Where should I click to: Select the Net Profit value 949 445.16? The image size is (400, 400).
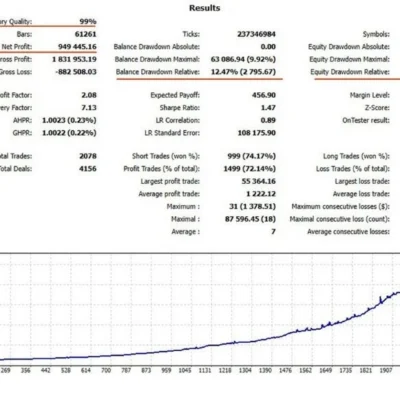[77, 47]
